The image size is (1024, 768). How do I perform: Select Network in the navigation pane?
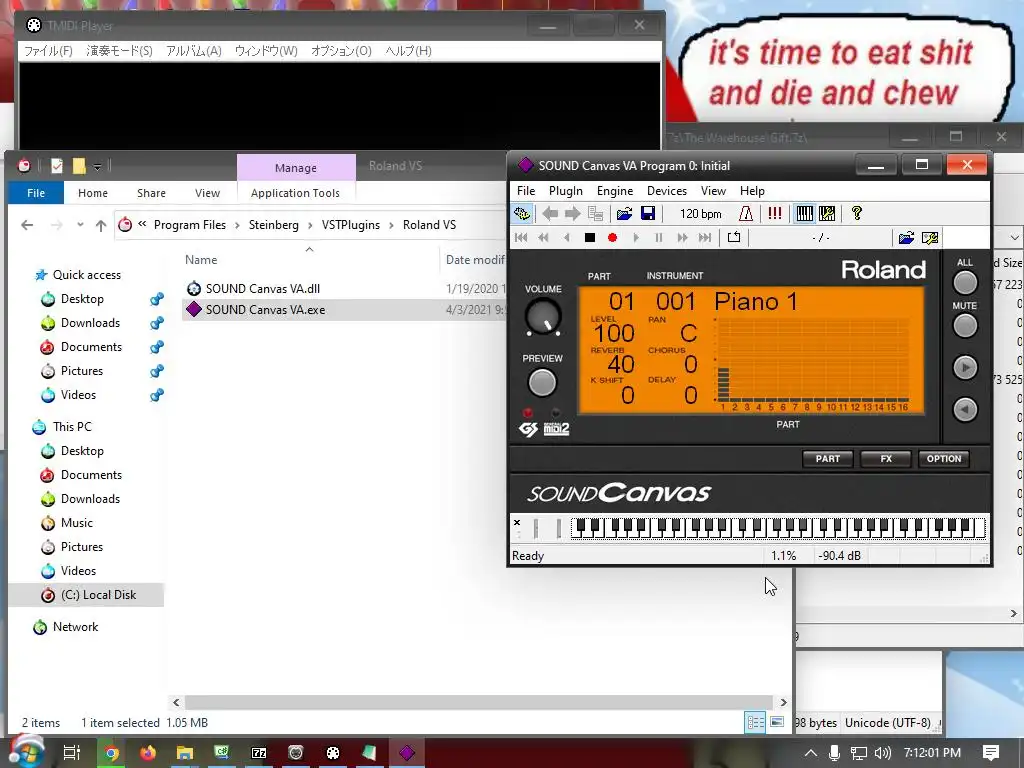pos(75,627)
